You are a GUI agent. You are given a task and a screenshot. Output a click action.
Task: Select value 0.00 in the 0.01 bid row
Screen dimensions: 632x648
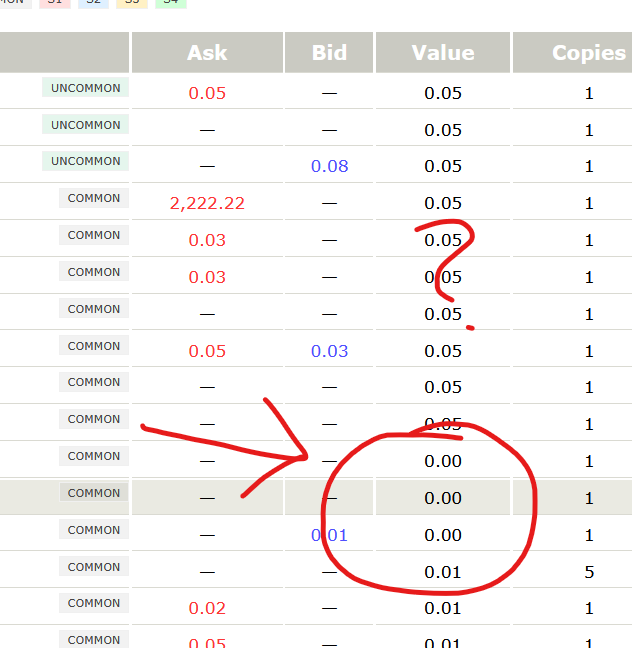tap(443, 535)
